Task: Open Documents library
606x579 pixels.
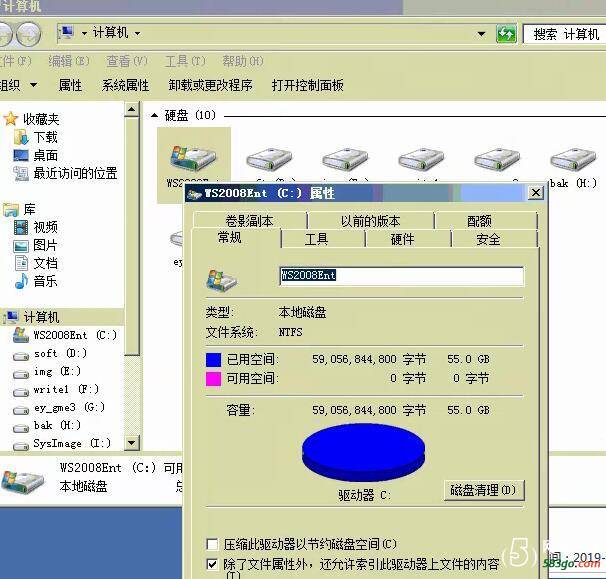Action: (36, 263)
